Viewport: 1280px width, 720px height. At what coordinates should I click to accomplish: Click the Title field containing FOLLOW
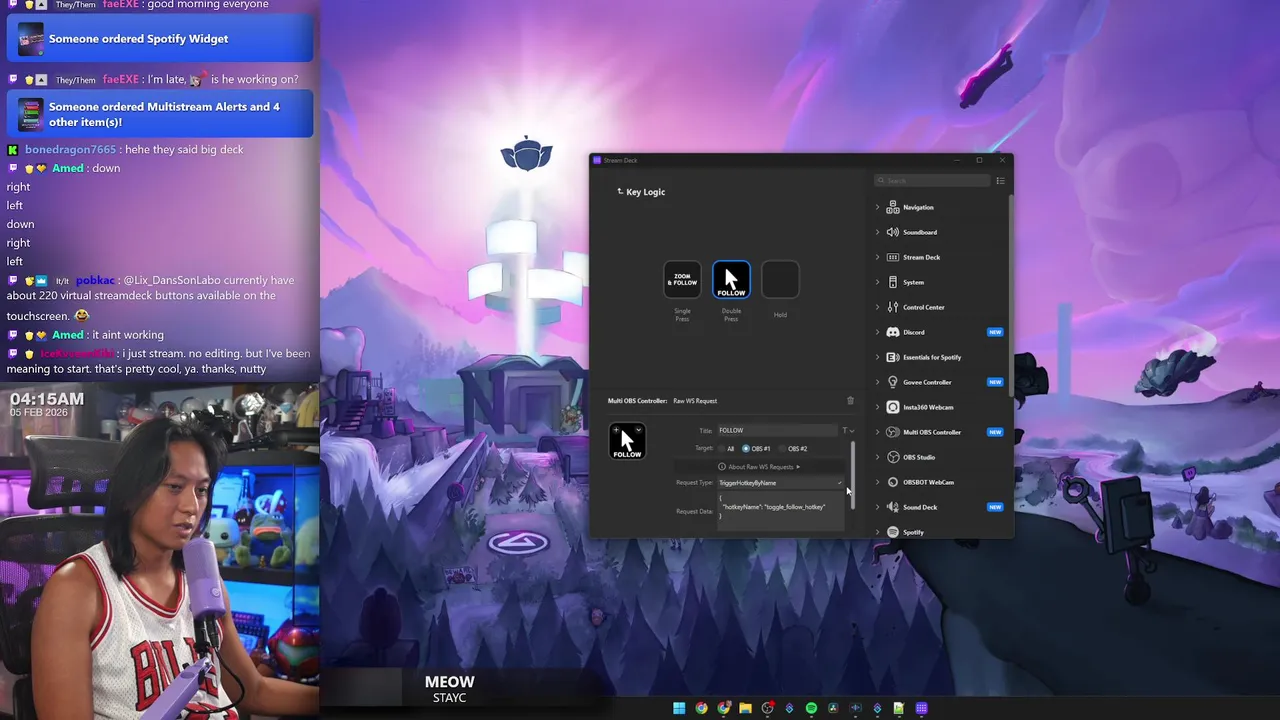point(776,430)
